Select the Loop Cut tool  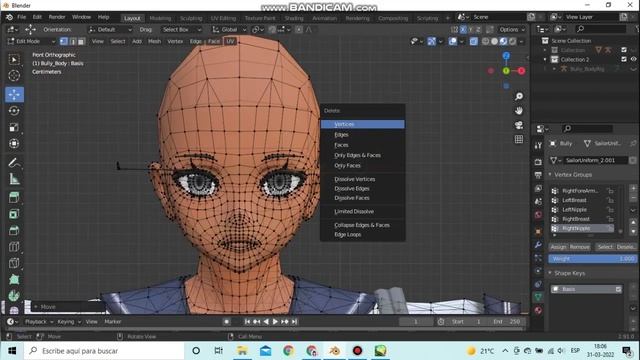point(14,247)
